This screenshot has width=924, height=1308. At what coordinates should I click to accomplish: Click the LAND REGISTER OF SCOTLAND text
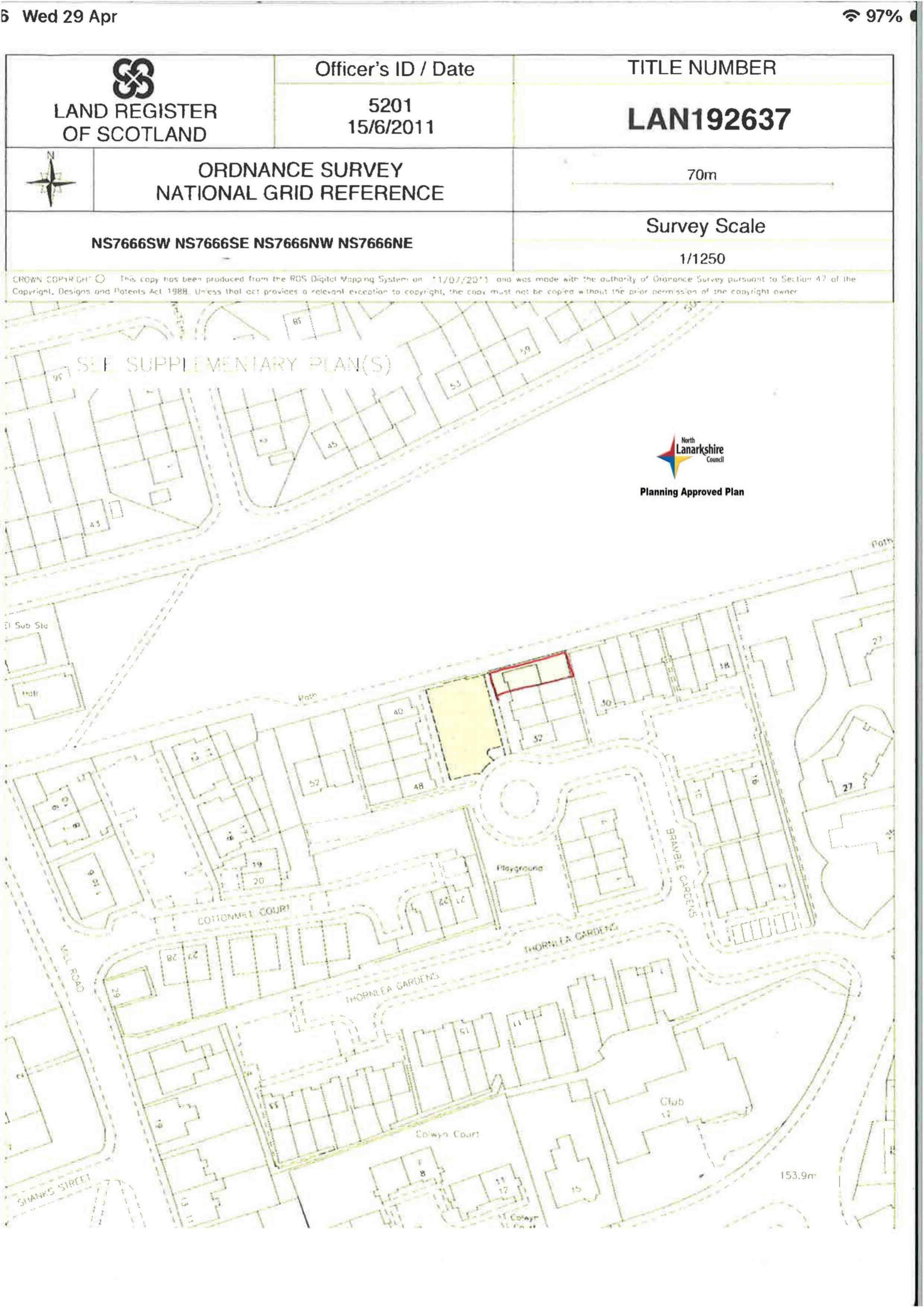click(x=135, y=123)
